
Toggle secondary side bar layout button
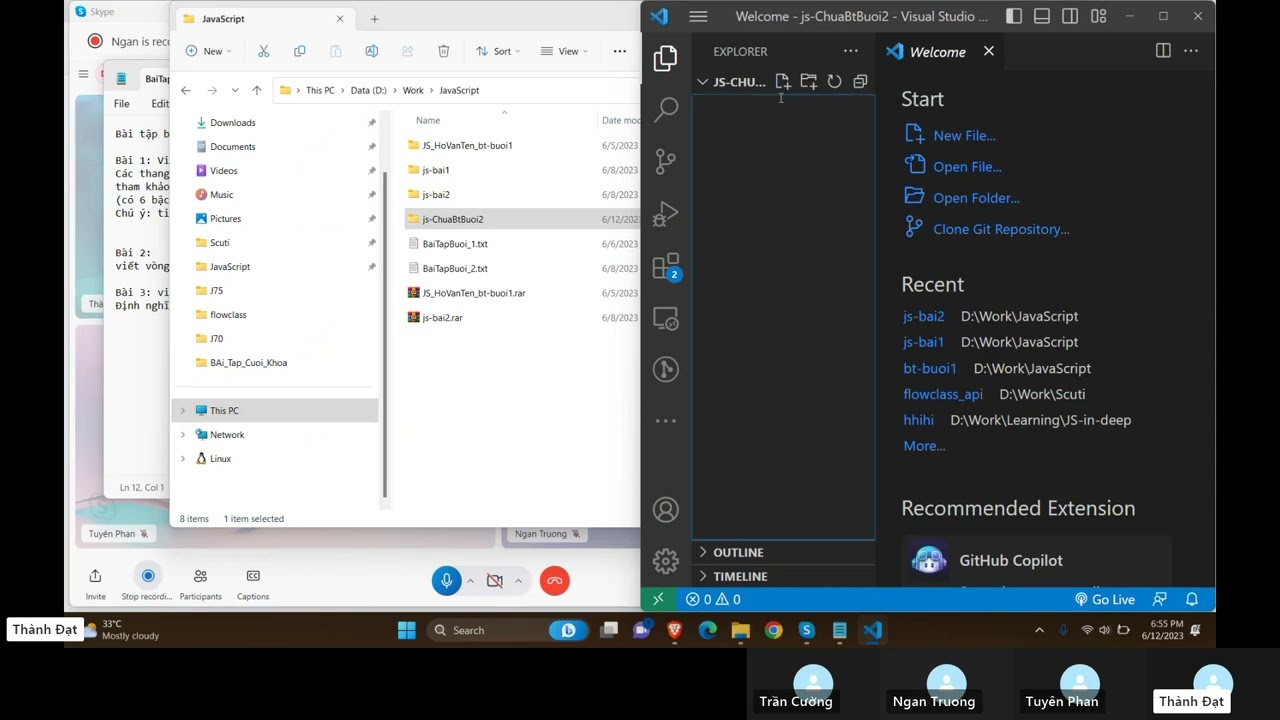[x=1070, y=16]
